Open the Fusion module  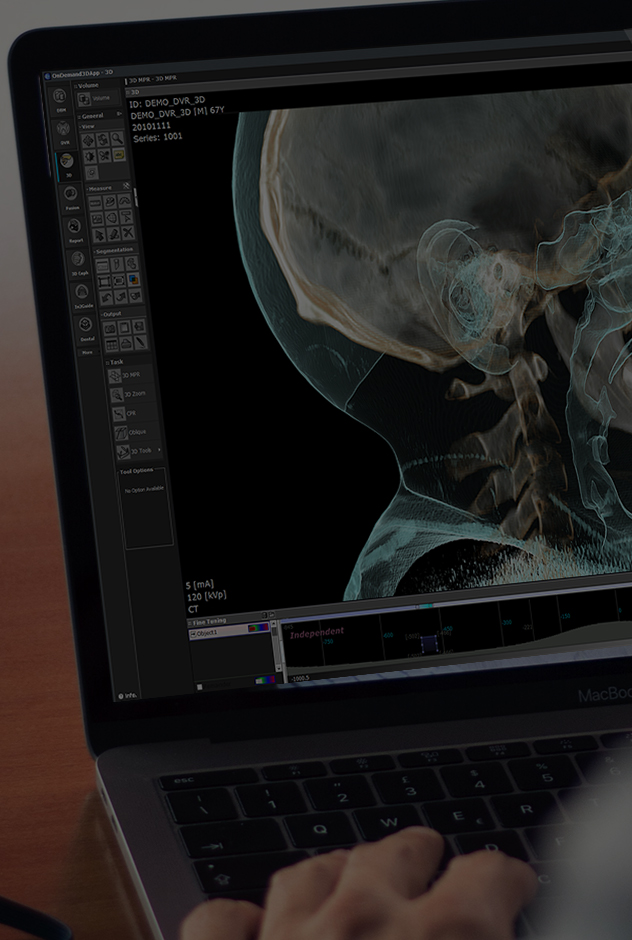[71, 198]
